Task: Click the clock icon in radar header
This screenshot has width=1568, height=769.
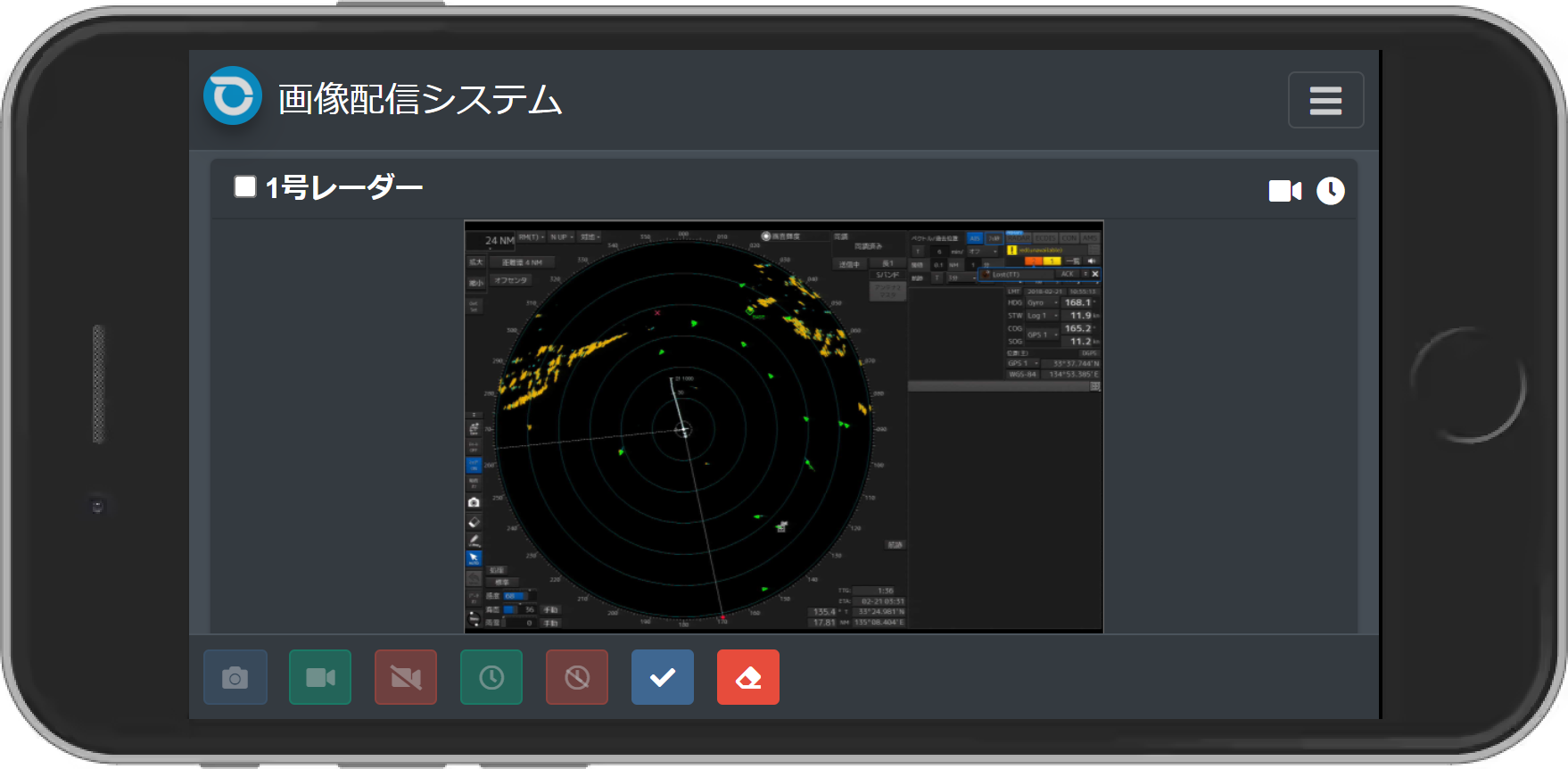Action: pos(1330,191)
